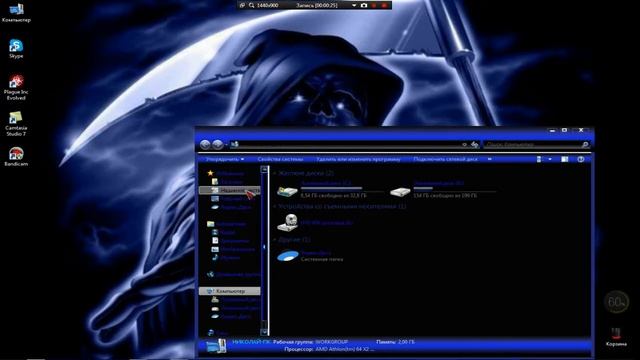Click the magnifier icon in Bandicam bar
Screen dimensions: 640x360
click(252, 5)
